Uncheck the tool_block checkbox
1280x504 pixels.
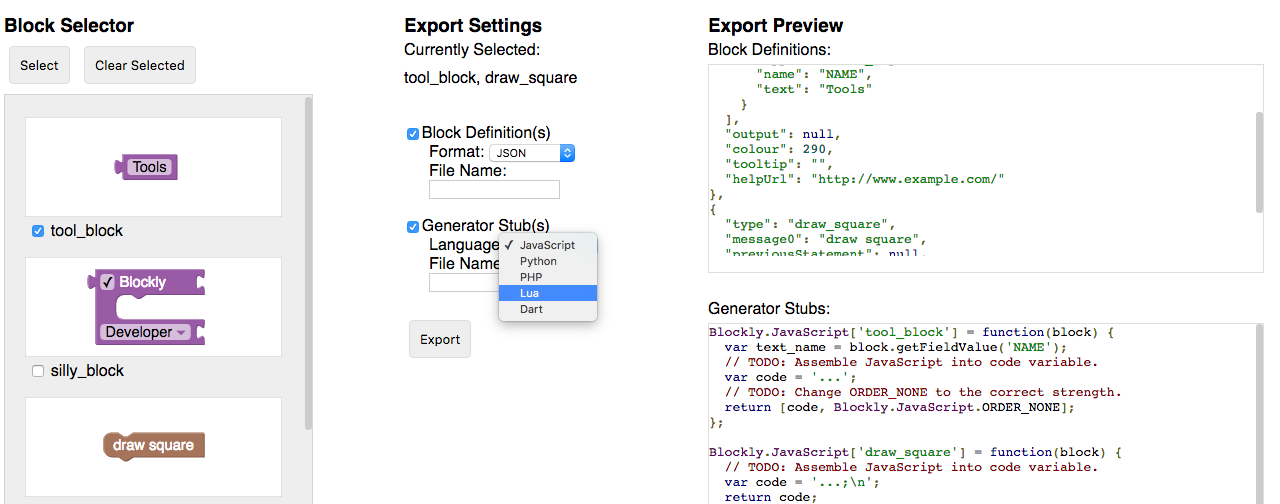point(38,231)
